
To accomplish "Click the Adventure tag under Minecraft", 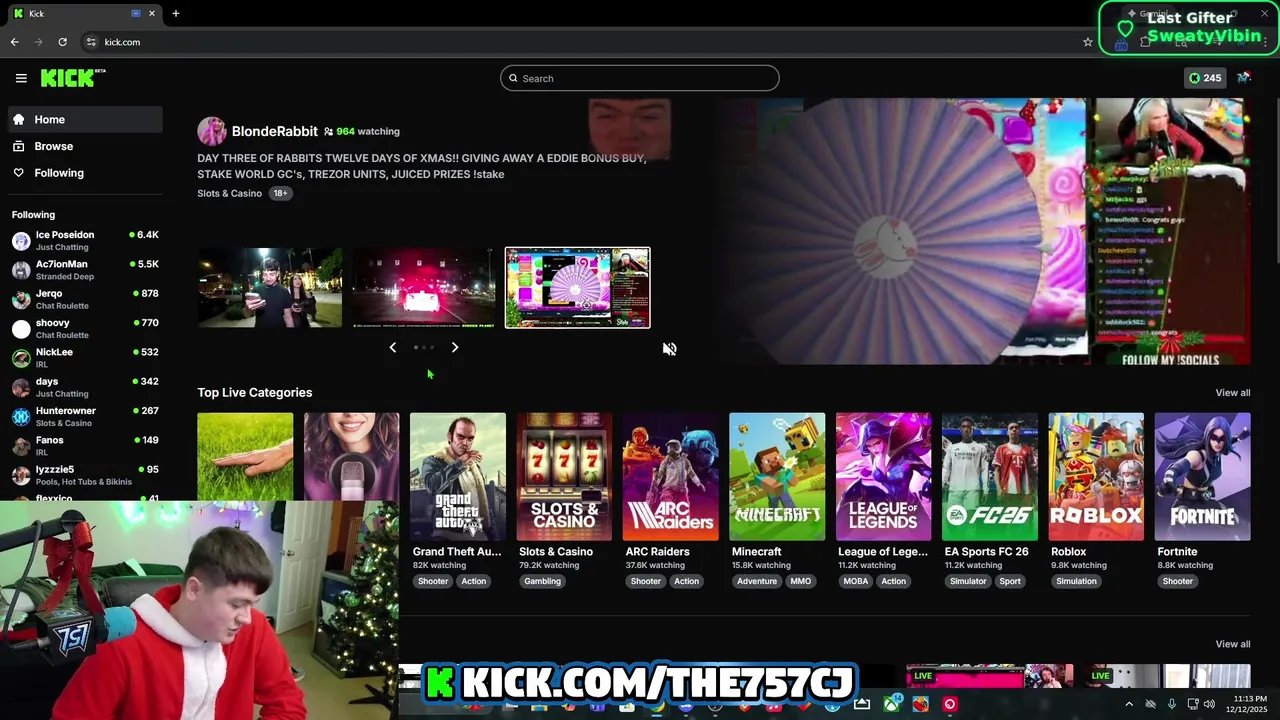I will pos(757,581).
